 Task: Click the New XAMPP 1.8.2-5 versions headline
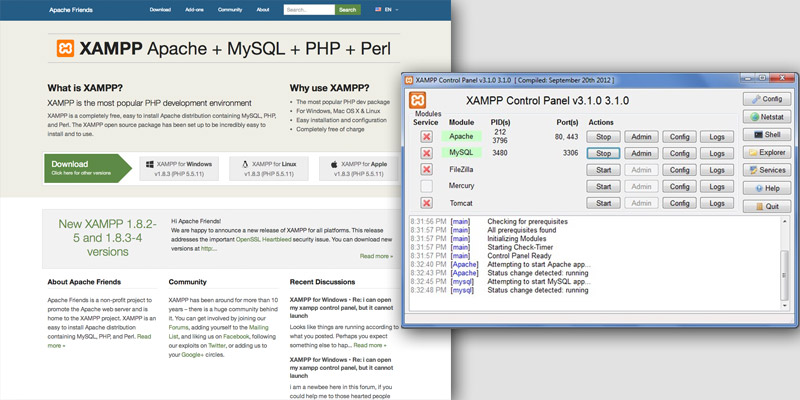point(108,238)
